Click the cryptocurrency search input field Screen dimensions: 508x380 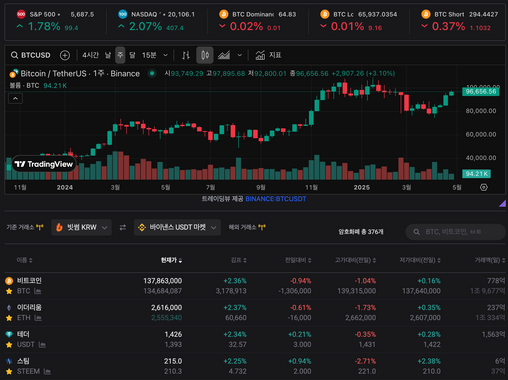pos(456,232)
